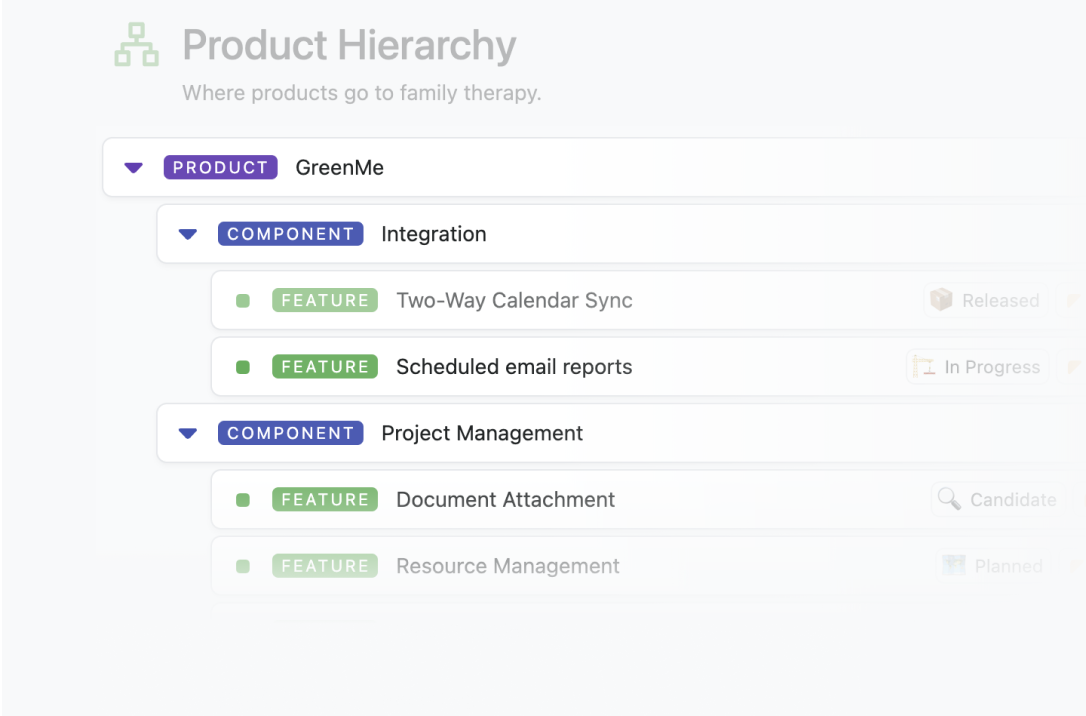1086x716 pixels.
Task: Collapse the GreenMe product row
Action: point(134,168)
